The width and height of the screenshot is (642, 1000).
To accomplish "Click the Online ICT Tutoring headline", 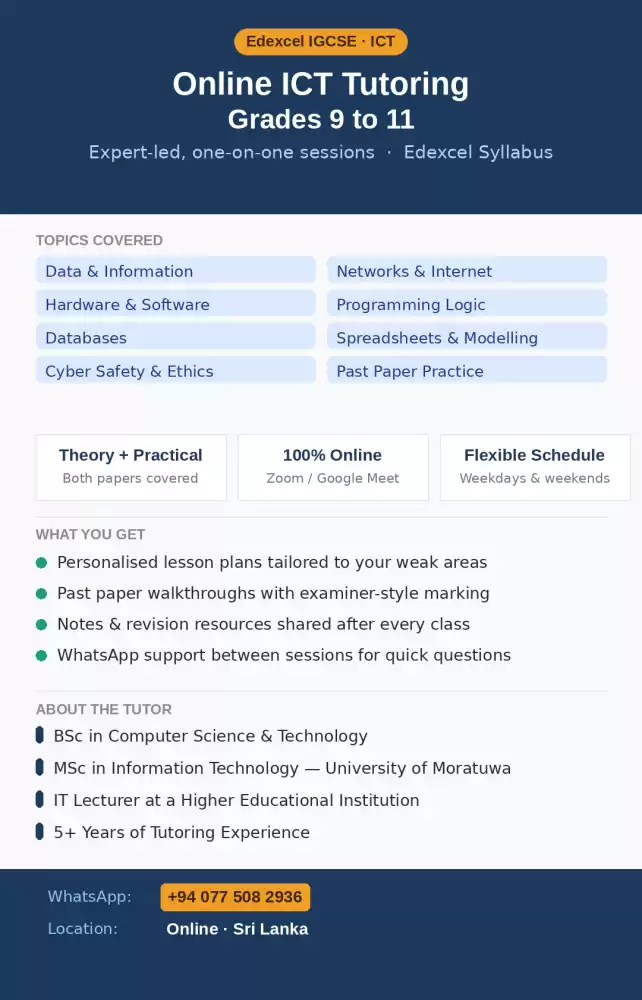I will (321, 84).
